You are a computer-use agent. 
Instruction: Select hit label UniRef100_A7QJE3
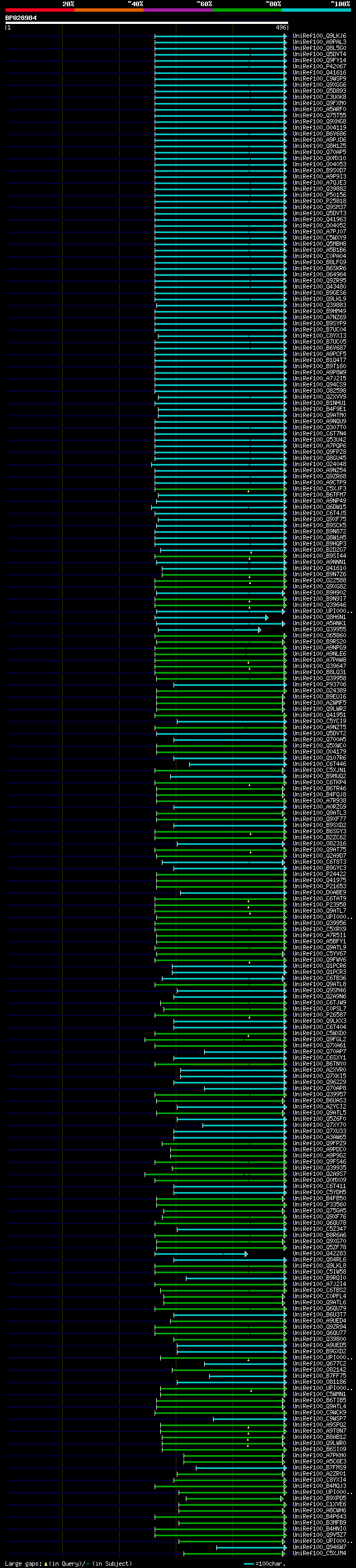click(319, 182)
